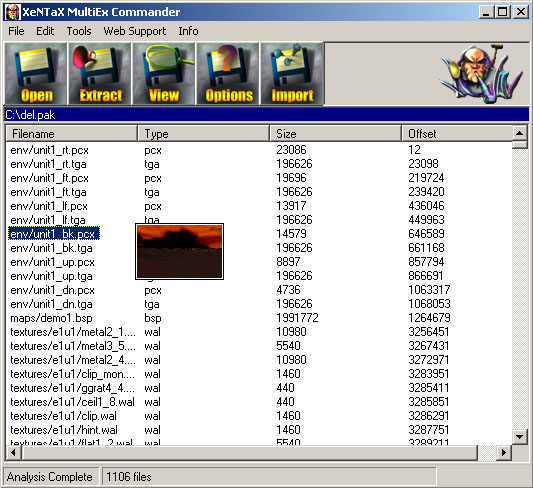The width and height of the screenshot is (533, 488).
Task: Select file env/unit1_dn.pcx
Action: pyautogui.click(x=52, y=290)
